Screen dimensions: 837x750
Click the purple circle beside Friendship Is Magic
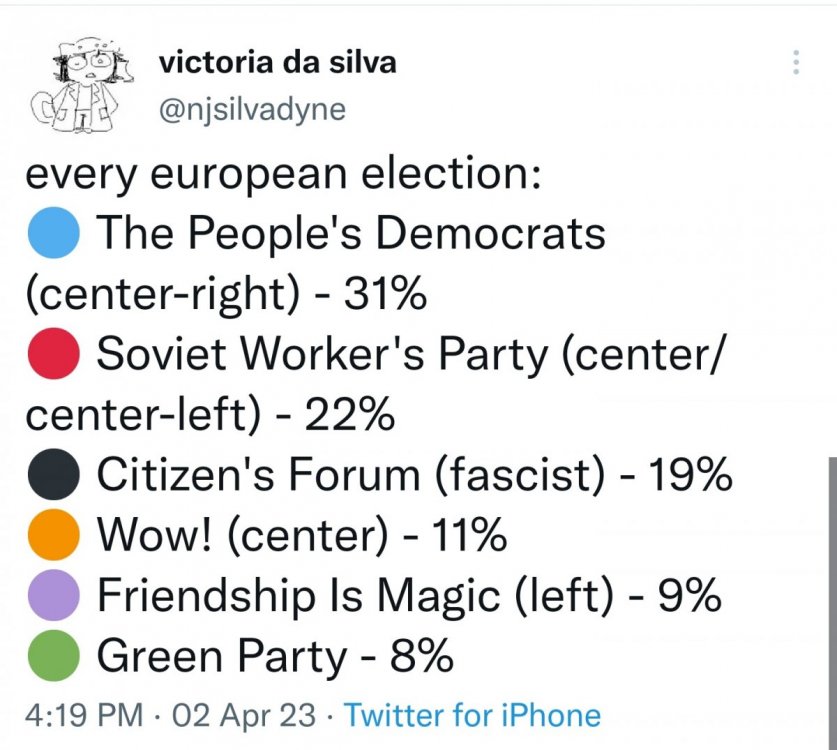click(54, 595)
